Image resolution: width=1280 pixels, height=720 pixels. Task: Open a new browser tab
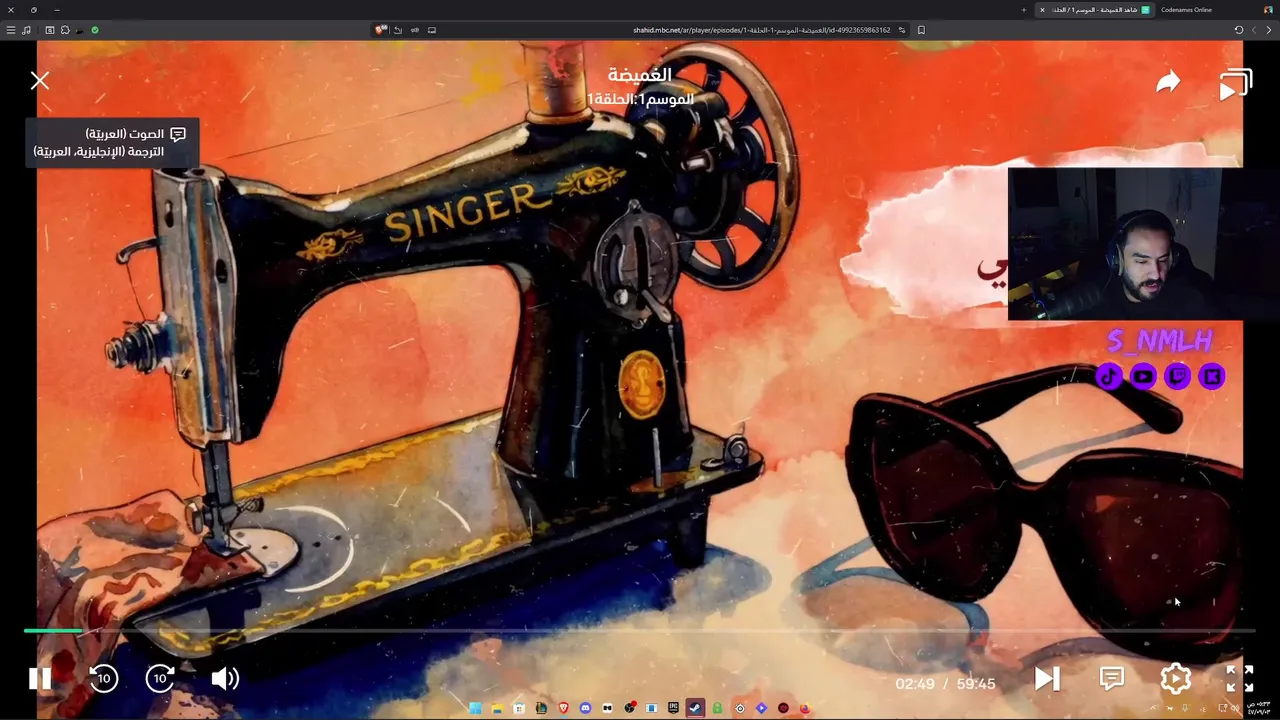(x=1024, y=10)
